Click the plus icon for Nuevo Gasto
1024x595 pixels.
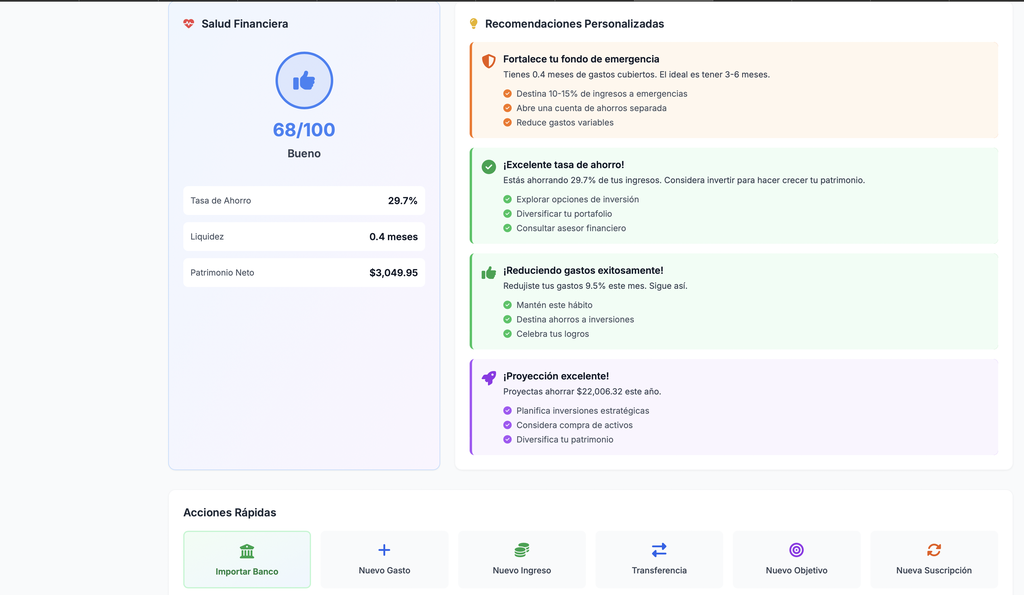pos(384,548)
